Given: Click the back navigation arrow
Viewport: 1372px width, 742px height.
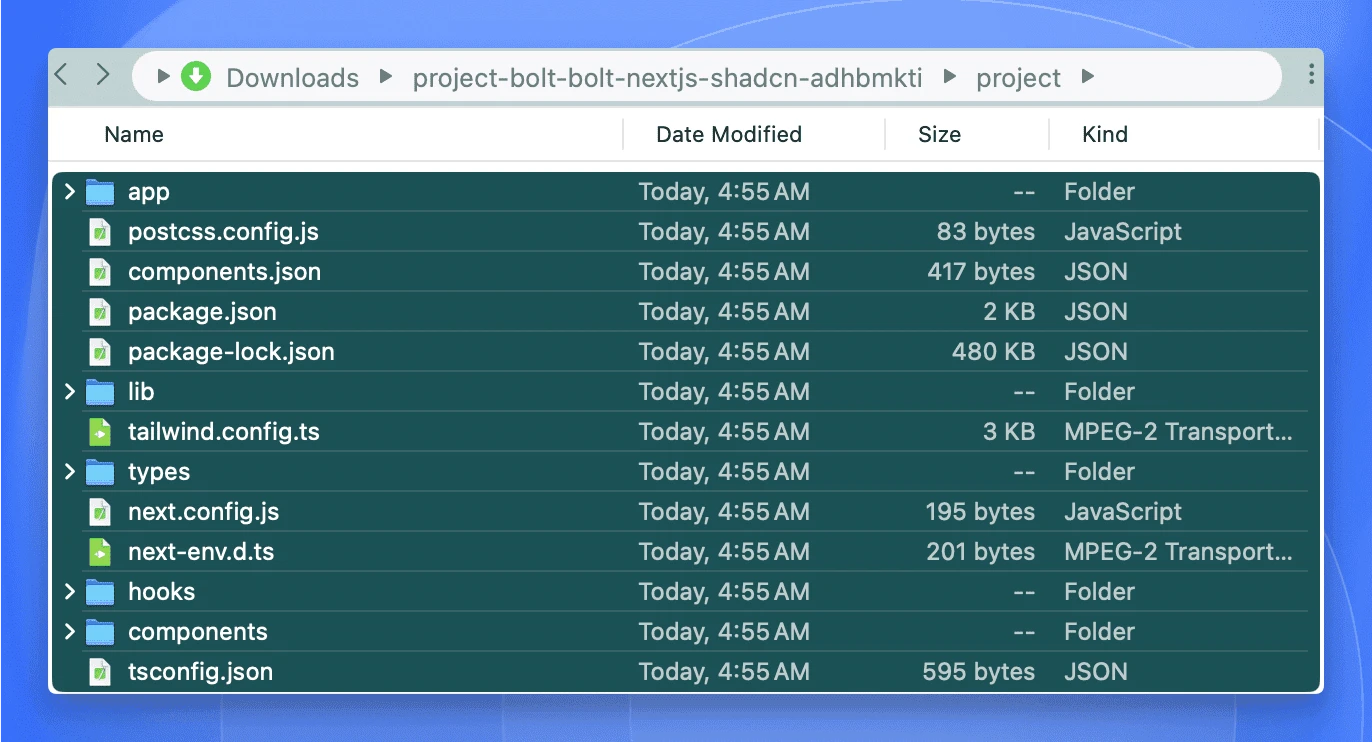Looking at the screenshot, I should [x=62, y=75].
